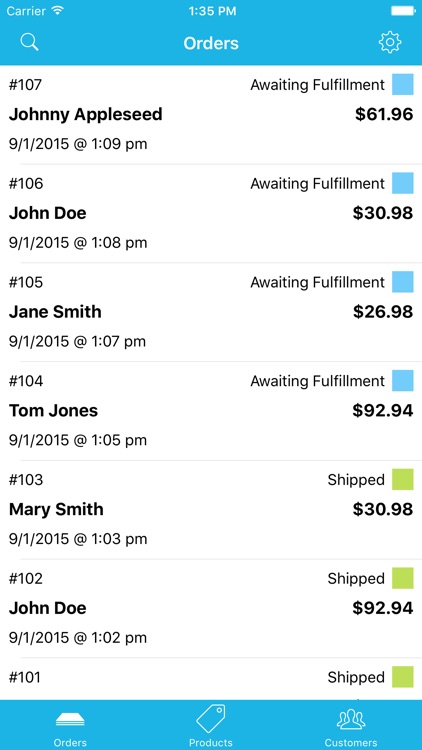Open order #106 from John Doe
Viewport: 422px width, 750px height.
(x=211, y=213)
